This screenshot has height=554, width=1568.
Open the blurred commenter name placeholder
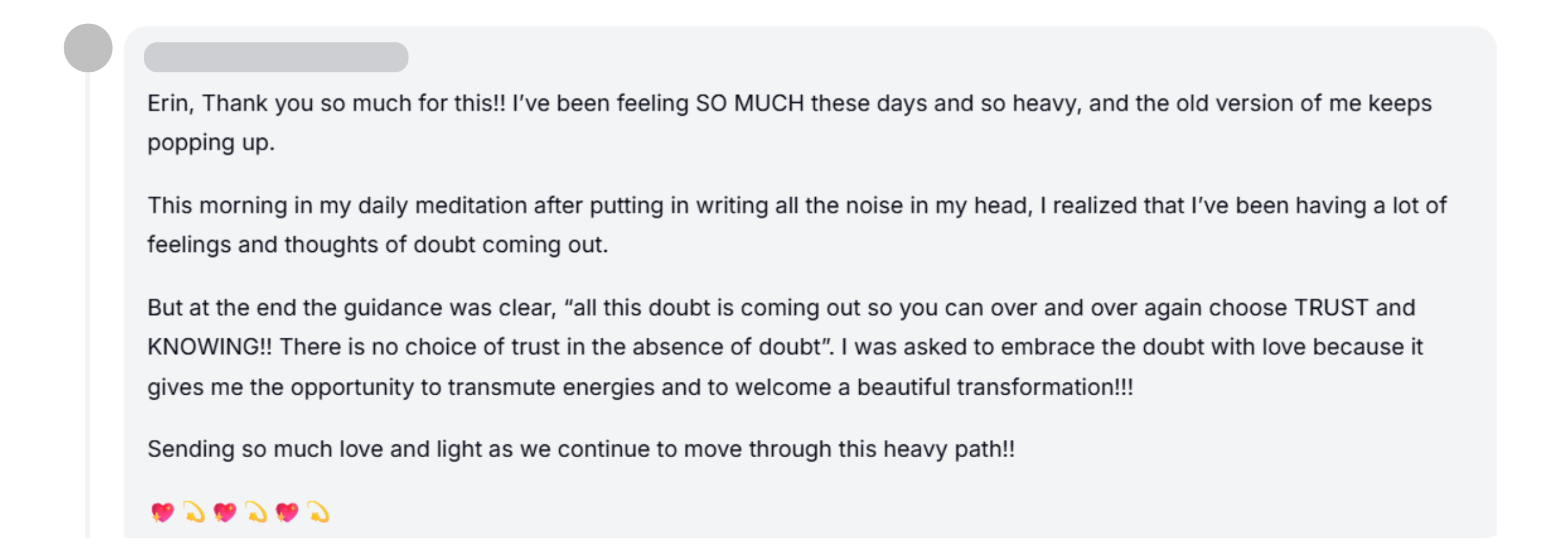[276, 57]
